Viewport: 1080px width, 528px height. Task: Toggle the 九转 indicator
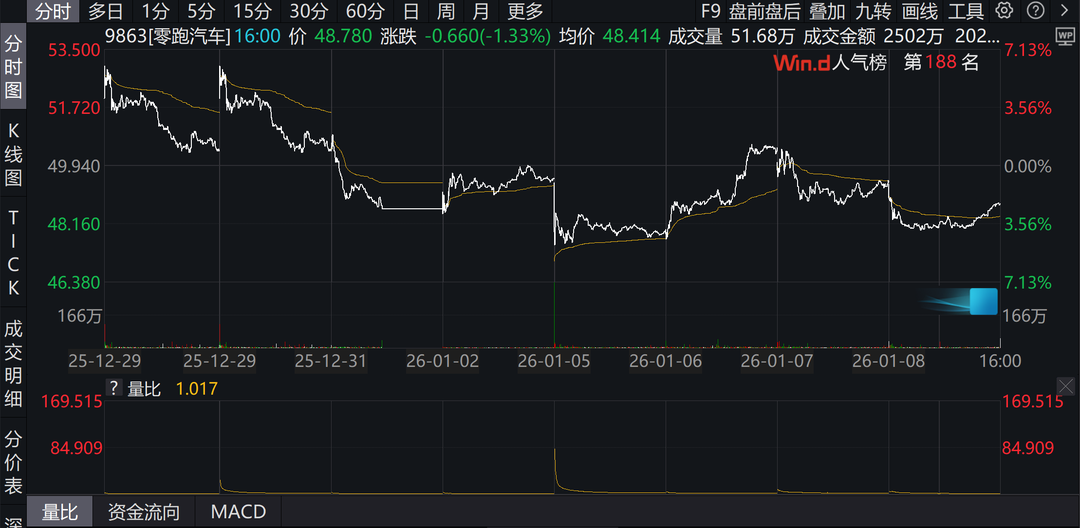point(873,11)
